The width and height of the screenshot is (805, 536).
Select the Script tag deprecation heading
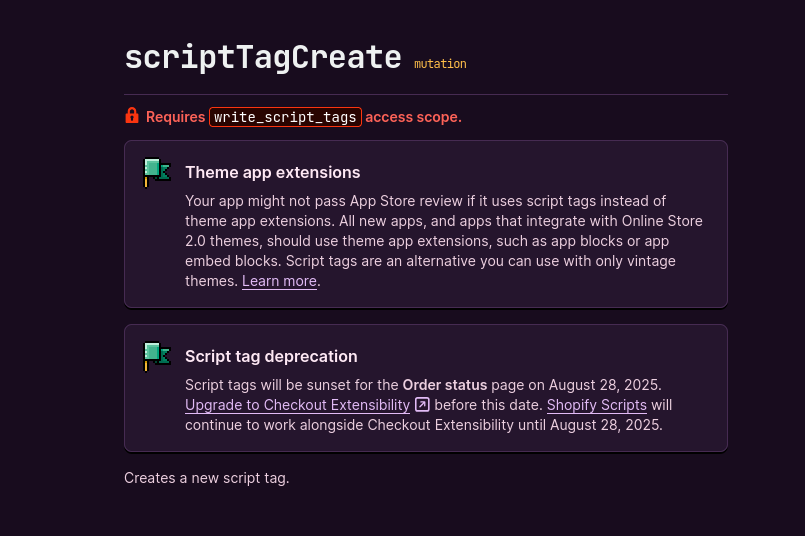tap(271, 356)
